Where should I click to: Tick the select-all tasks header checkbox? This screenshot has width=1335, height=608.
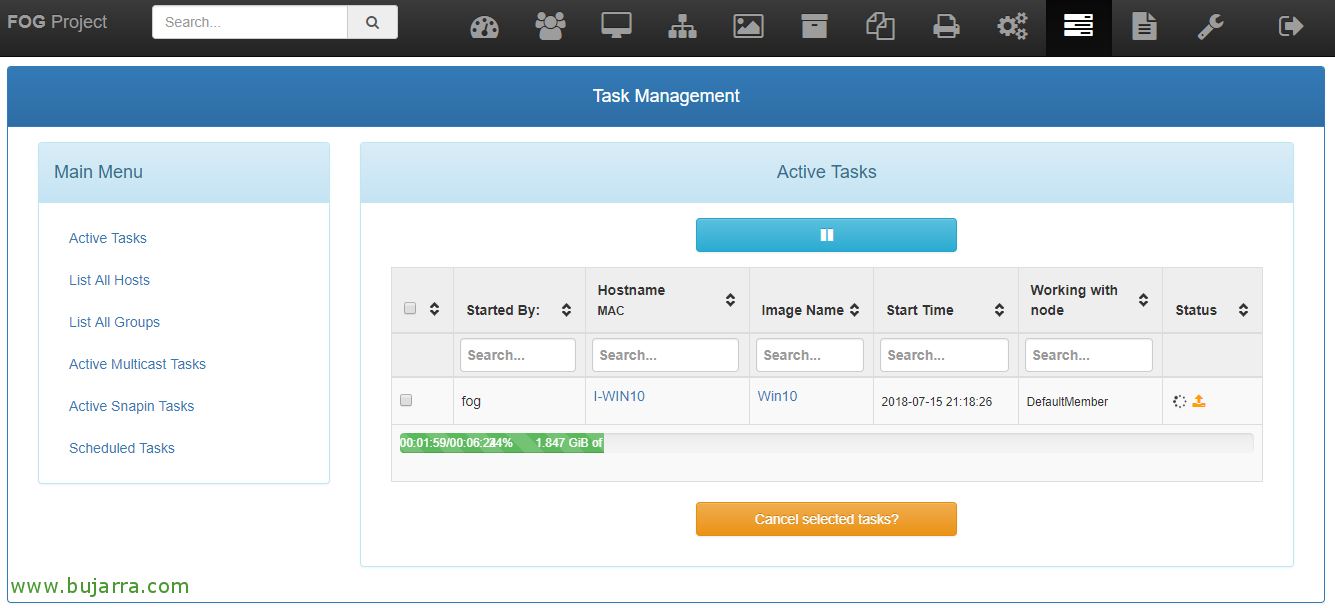410,308
